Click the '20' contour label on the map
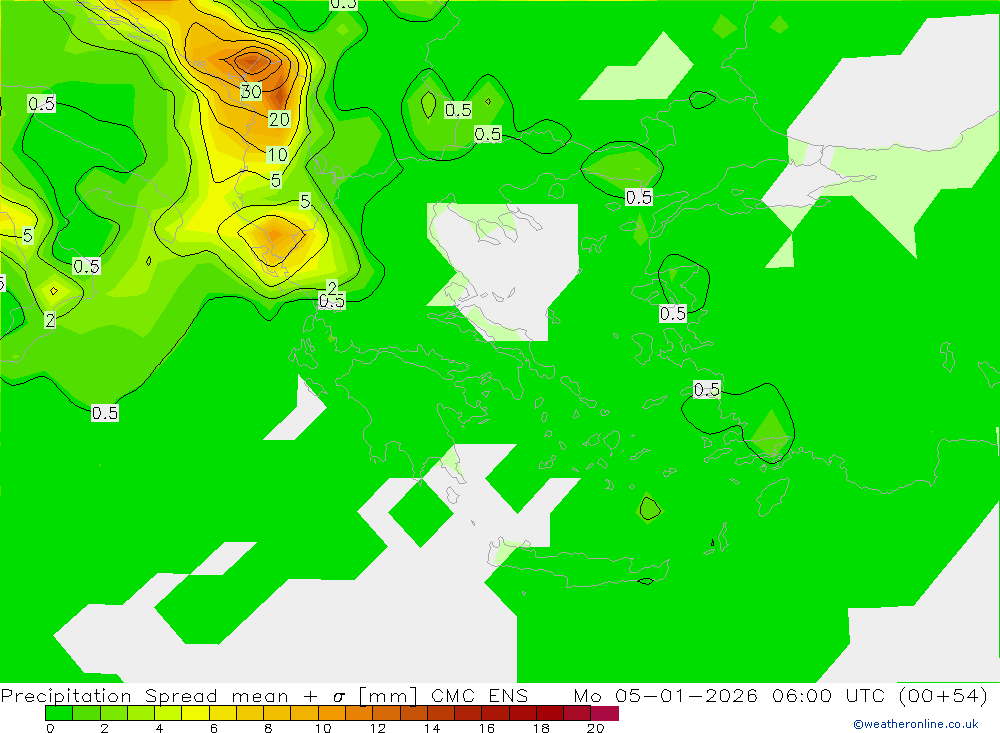The image size is (1000, 733). coord(279,119)
